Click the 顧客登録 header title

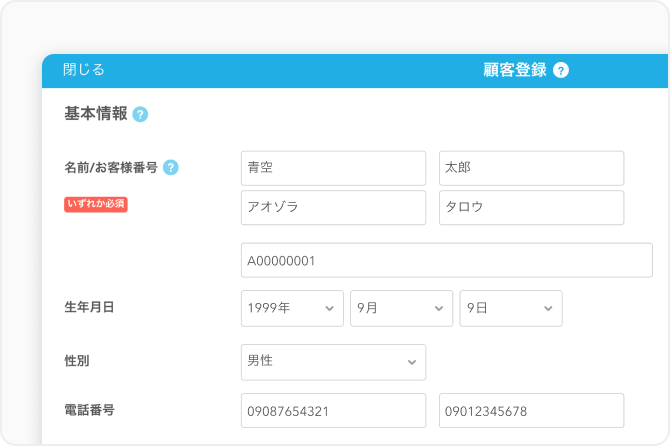[515, 70]
